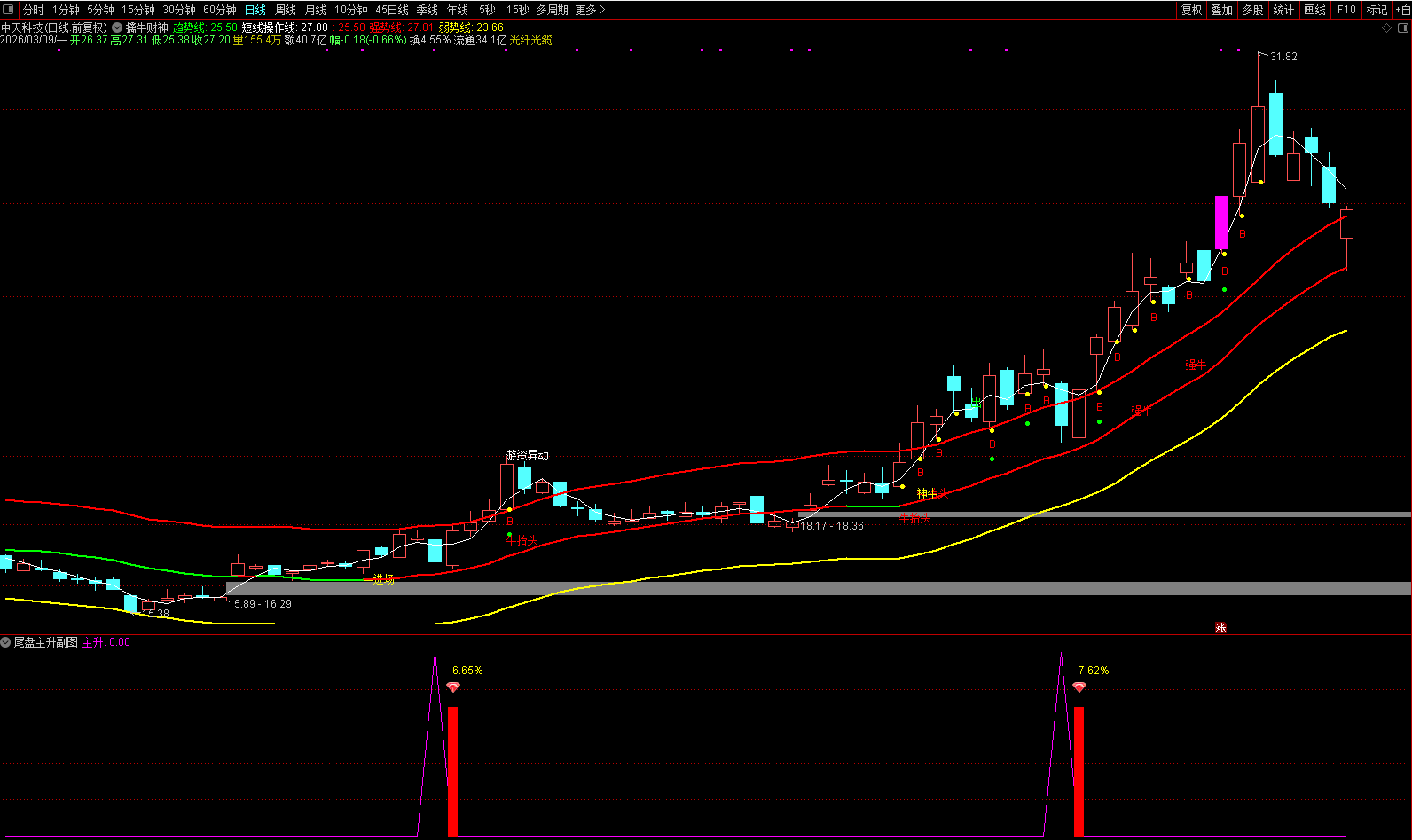
Task: Click the magenta candlestick on the chart
Action: (x=1221, y=222)
